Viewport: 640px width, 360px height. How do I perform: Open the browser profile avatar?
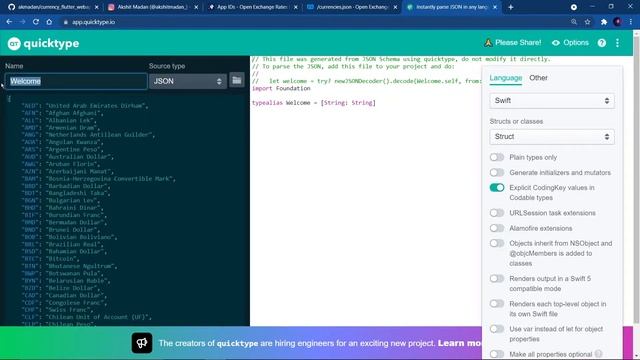[617, 22]
